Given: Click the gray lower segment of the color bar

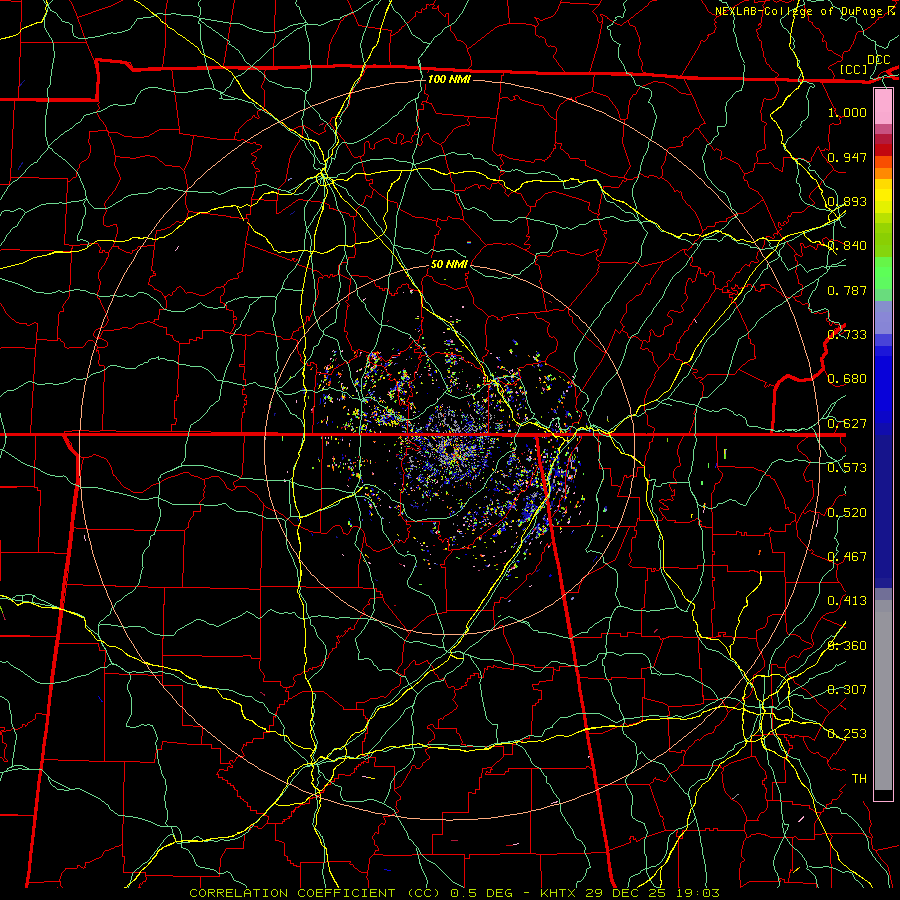Looking at the screenshot, I should click(x=883, y=695).
